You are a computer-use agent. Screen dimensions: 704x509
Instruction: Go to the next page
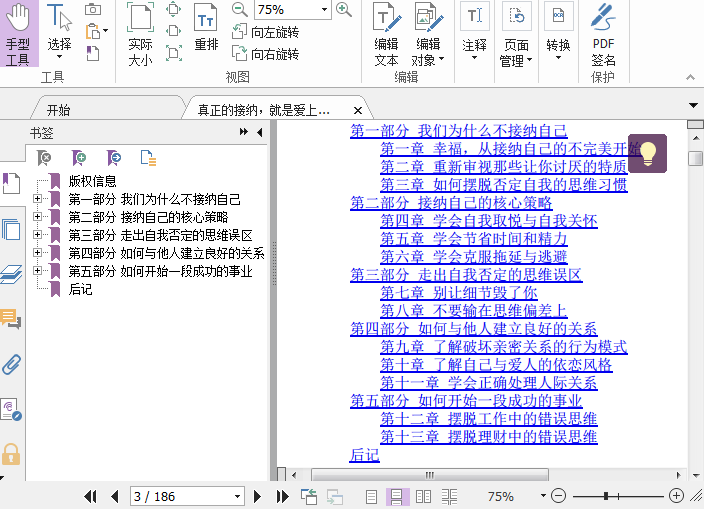257,496
